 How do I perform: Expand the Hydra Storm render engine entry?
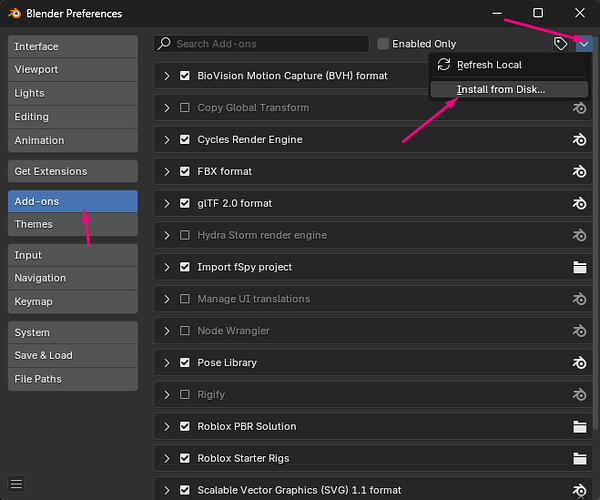(x=166, y=235)
